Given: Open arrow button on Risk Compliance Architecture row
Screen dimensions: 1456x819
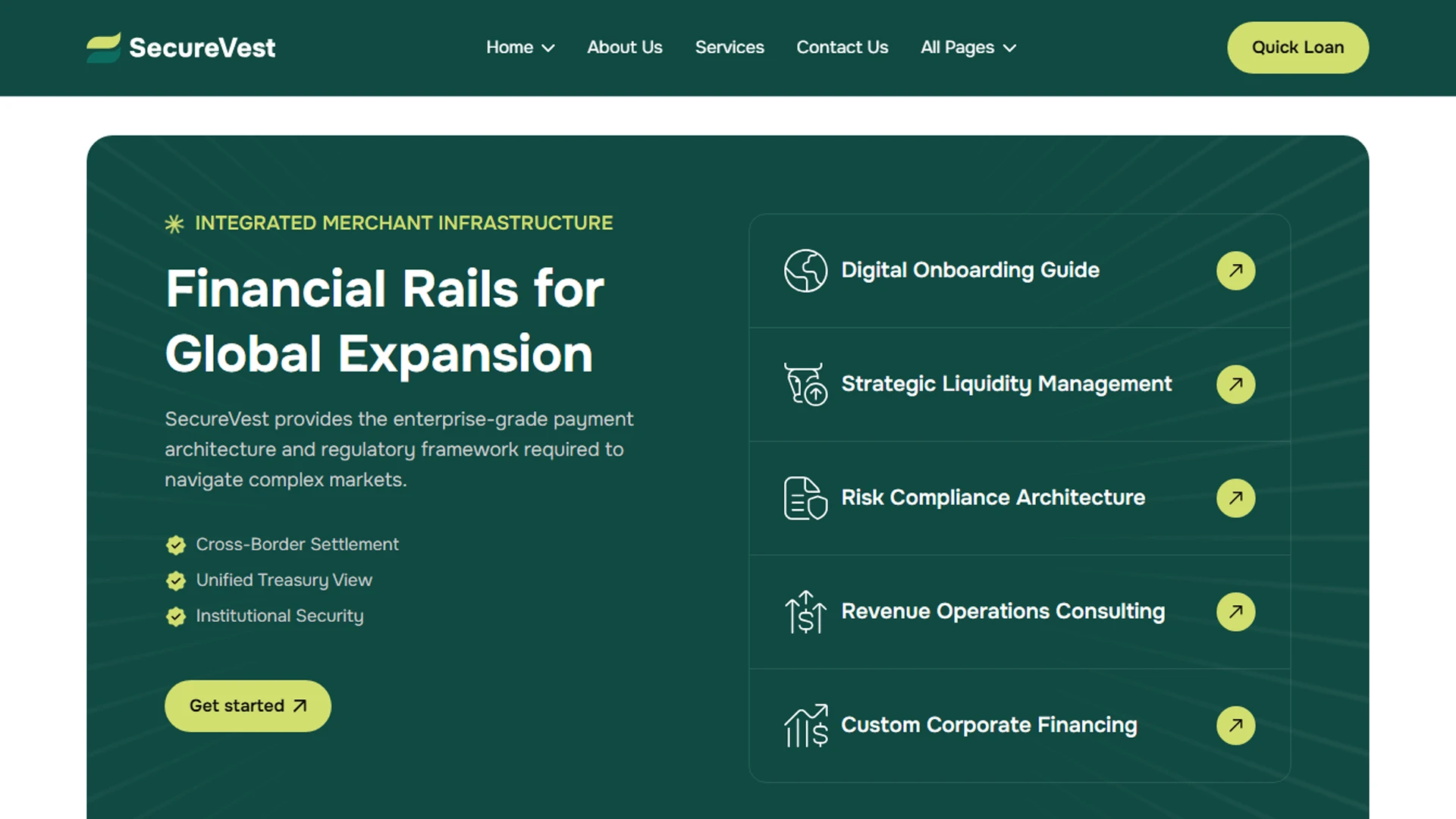Looking at the screenshot, I should click(x=1235, y=498).
